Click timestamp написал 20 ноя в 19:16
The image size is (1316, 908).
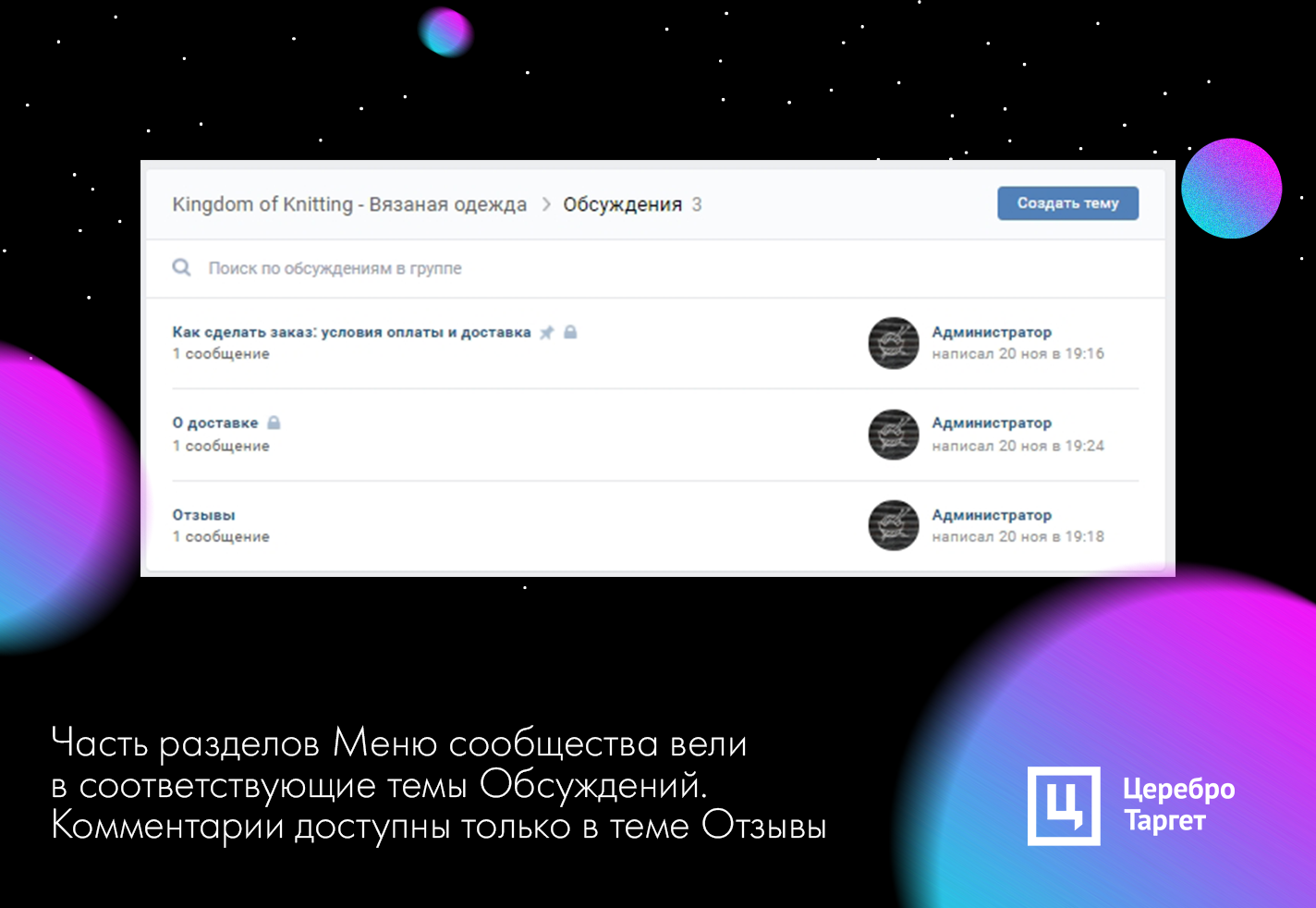pyautogui.click(x=1017, y=353)
